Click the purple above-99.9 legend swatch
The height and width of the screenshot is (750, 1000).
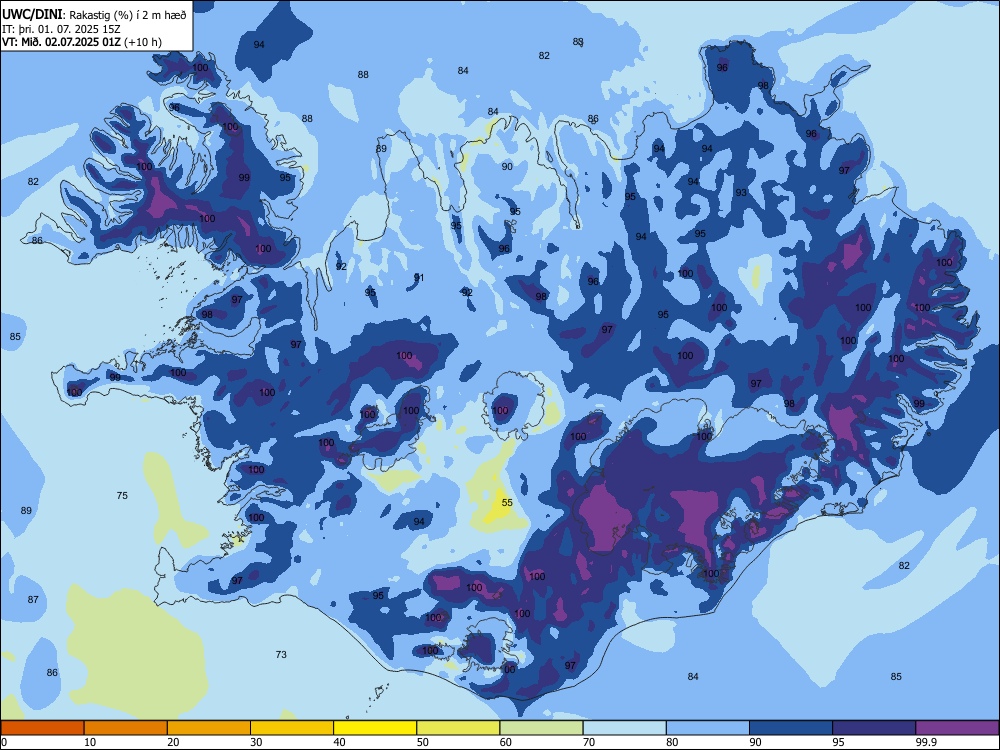[957, 728]
